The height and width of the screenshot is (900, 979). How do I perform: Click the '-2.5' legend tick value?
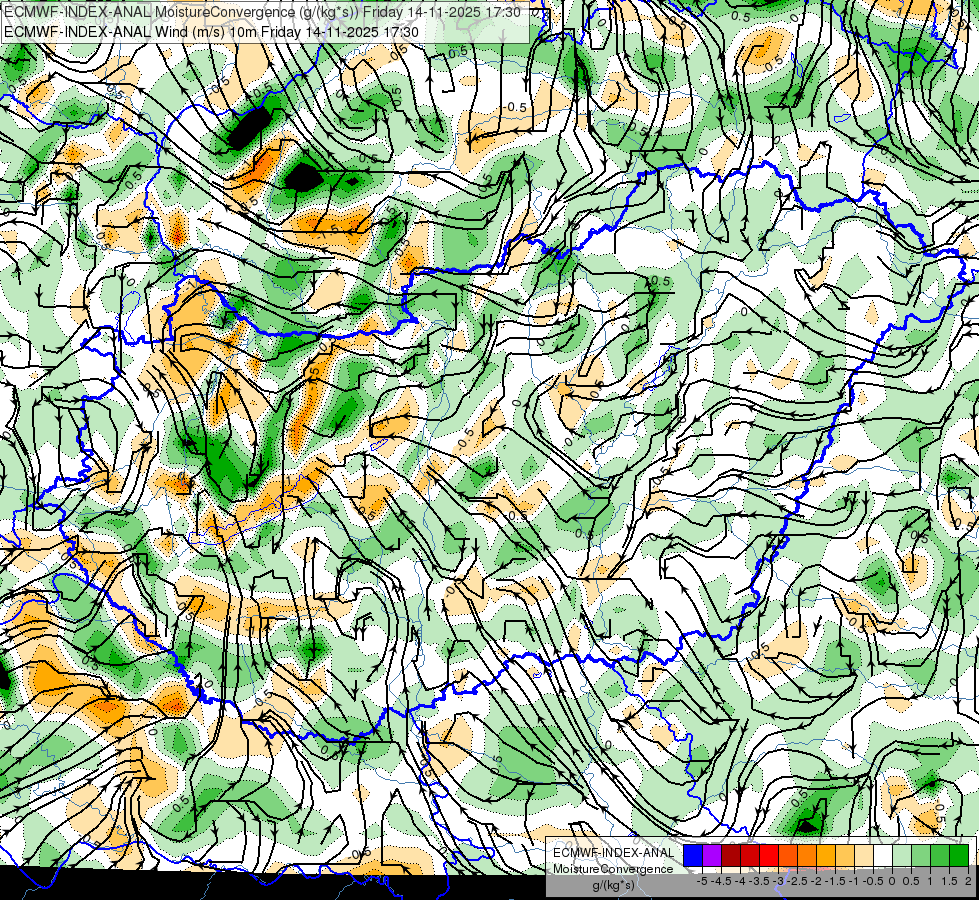pos(797,881)
